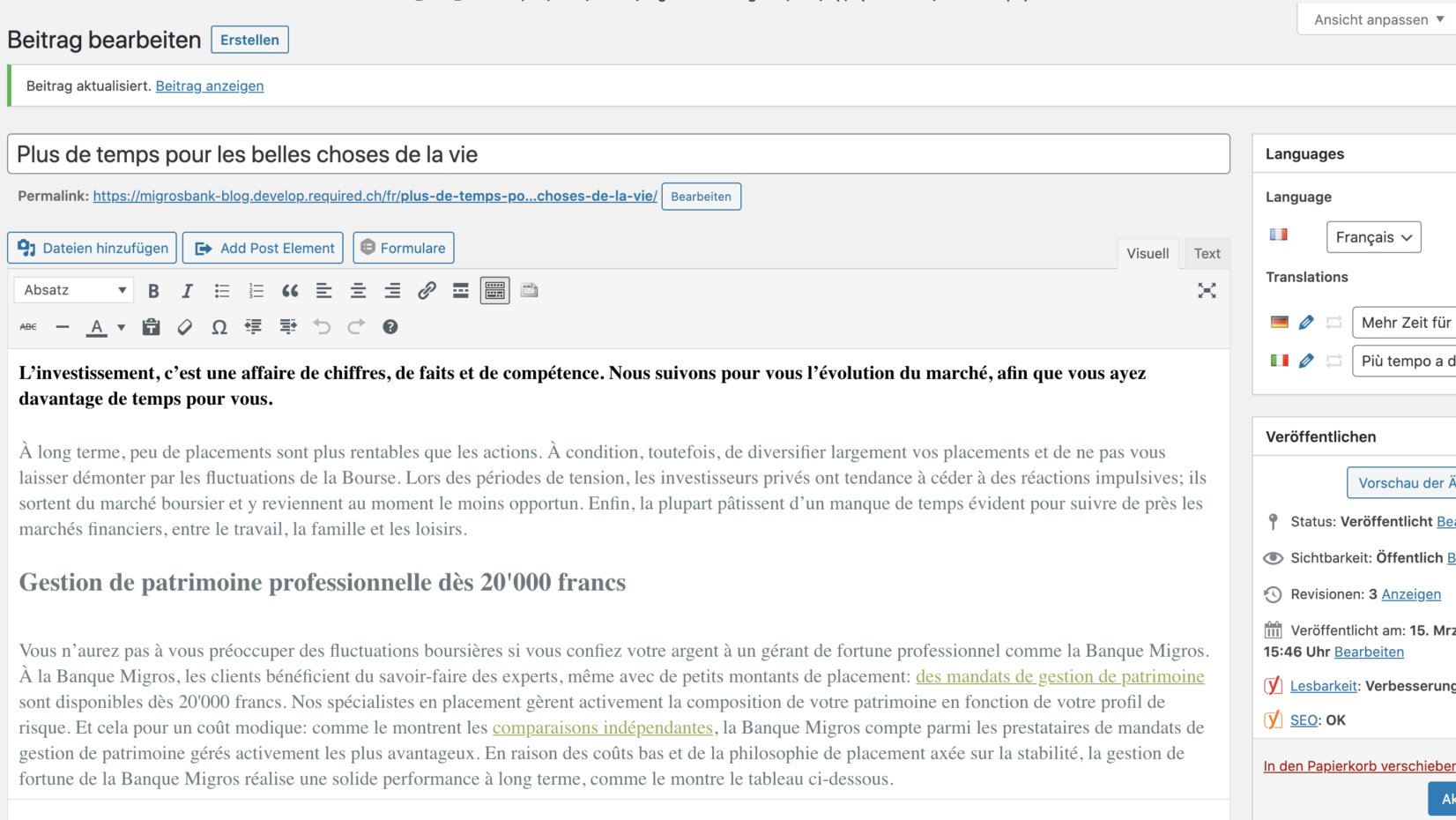1456x820 pixels.
Task: Insert a bulleted list
Action: pos(221,290)
